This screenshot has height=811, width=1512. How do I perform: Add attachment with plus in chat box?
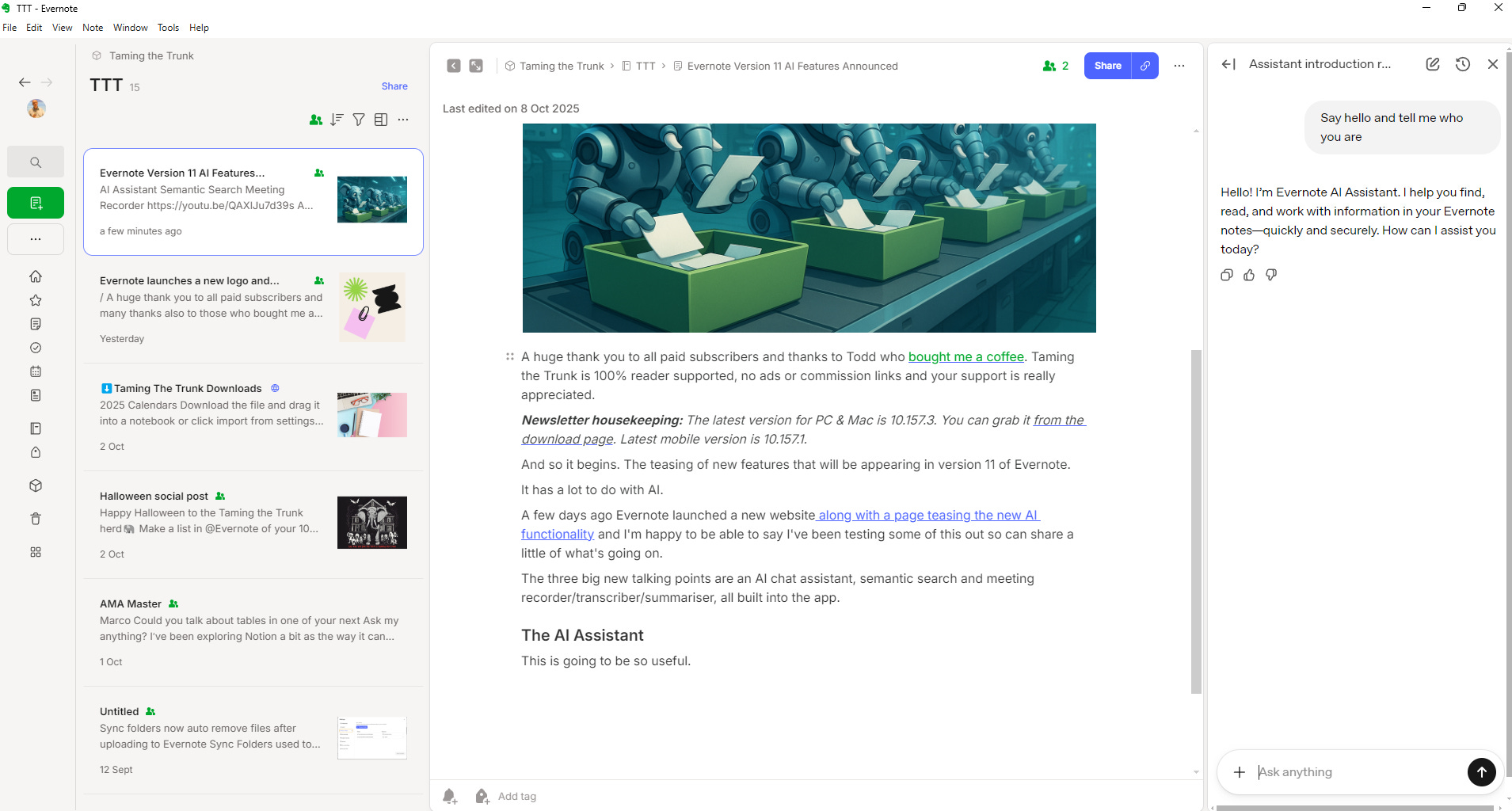(1240, 772)
